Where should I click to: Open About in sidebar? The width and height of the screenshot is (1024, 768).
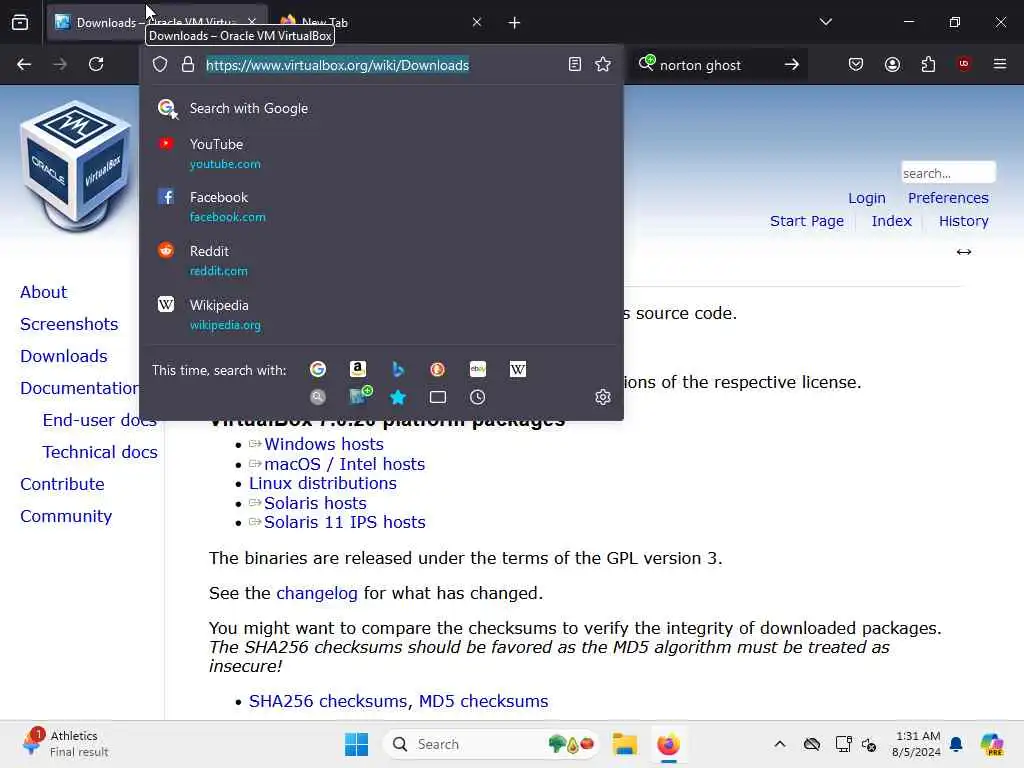click(x=44, y=292)
